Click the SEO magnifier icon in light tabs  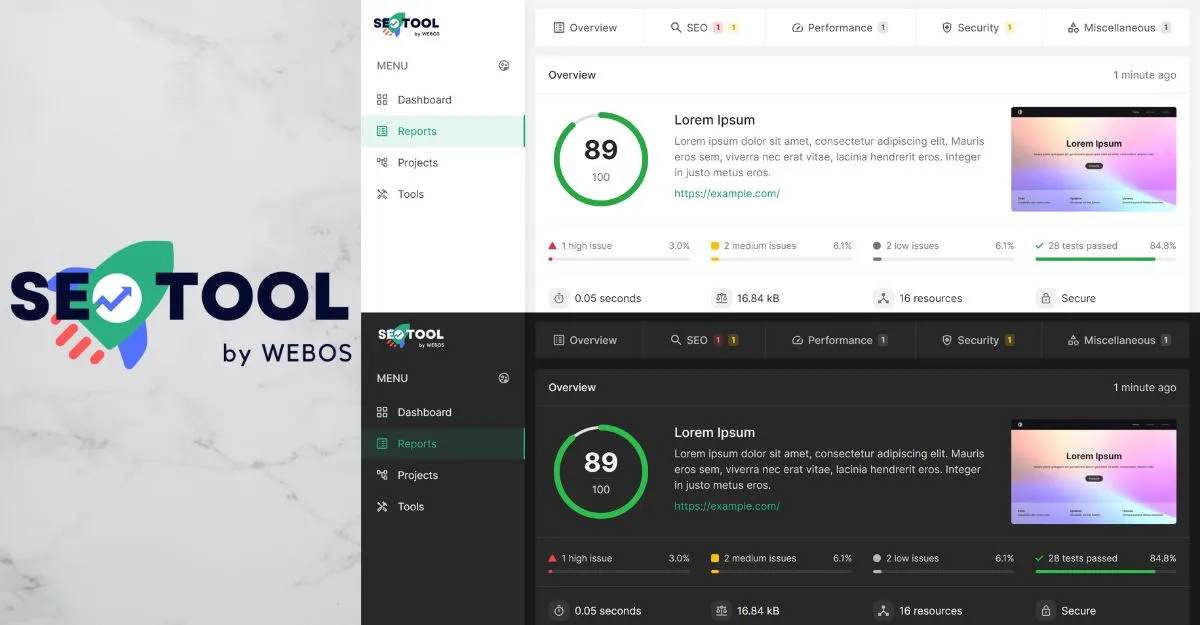676,28
